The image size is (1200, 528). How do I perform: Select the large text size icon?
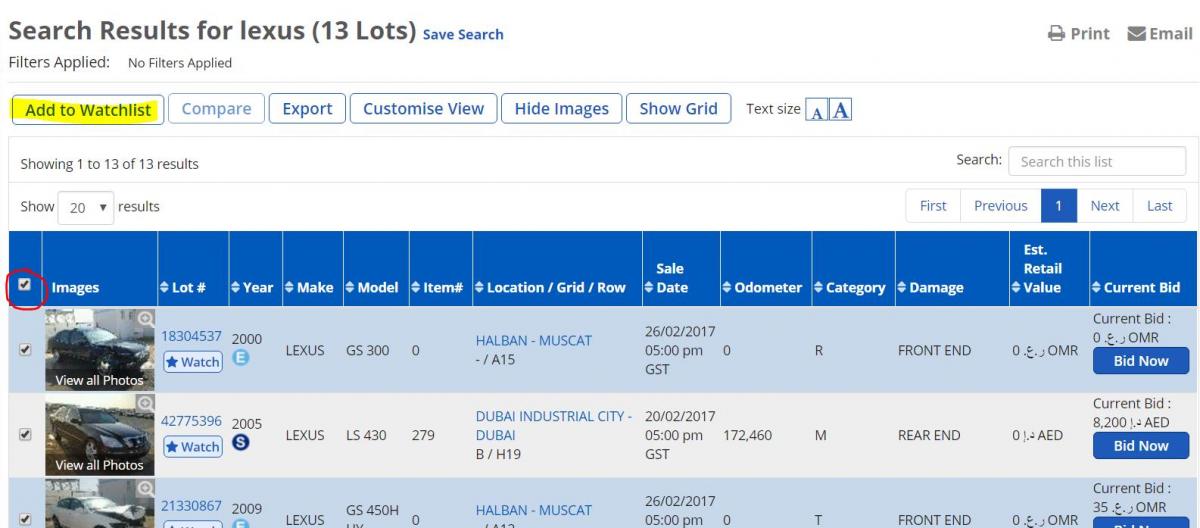click(x=840, y=110)
